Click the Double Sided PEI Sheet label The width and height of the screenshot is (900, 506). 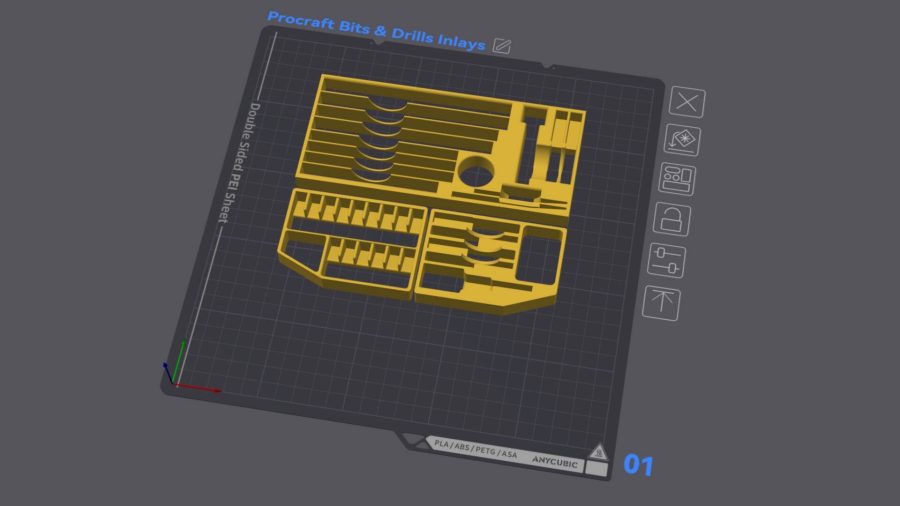[x=238, y=163]
